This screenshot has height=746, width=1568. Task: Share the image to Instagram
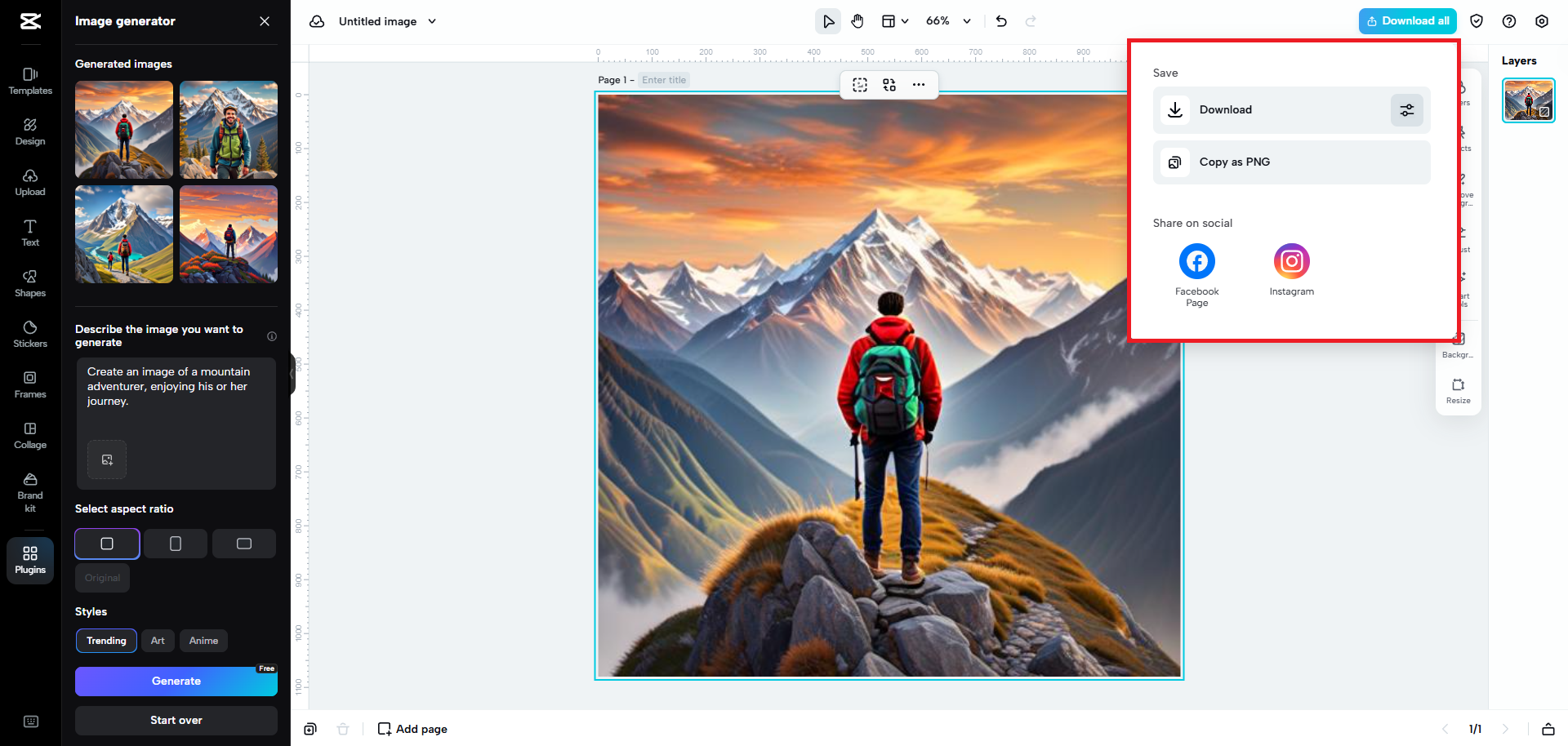[1291, 261]
